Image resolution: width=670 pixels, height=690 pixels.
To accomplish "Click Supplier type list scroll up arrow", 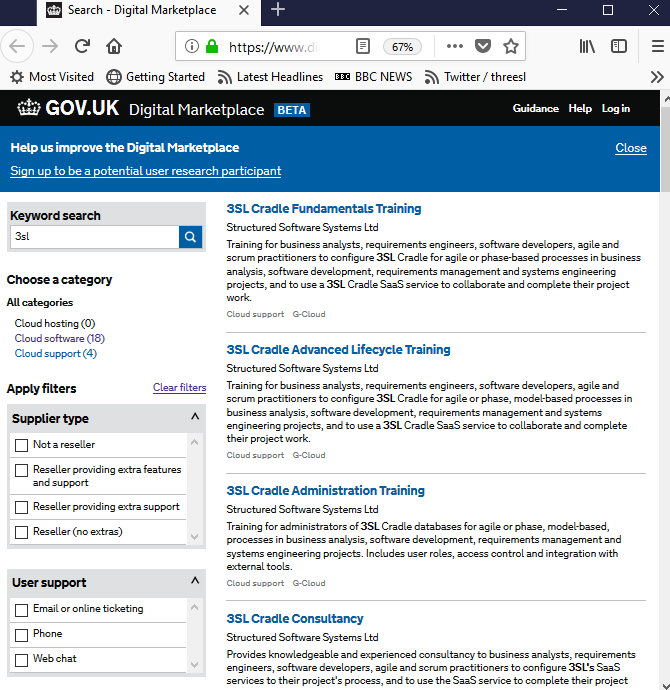I will pos(195,442).
